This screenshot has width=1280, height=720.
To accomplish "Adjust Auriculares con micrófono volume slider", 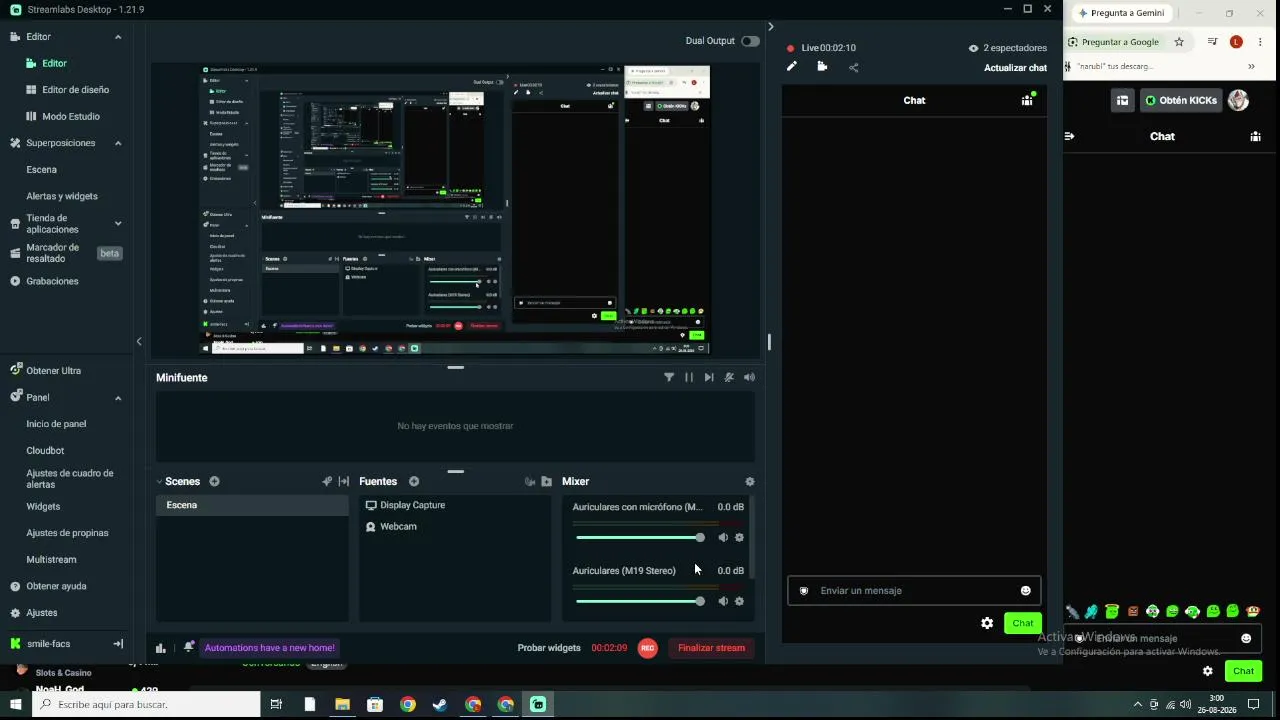I will [640, 537].
